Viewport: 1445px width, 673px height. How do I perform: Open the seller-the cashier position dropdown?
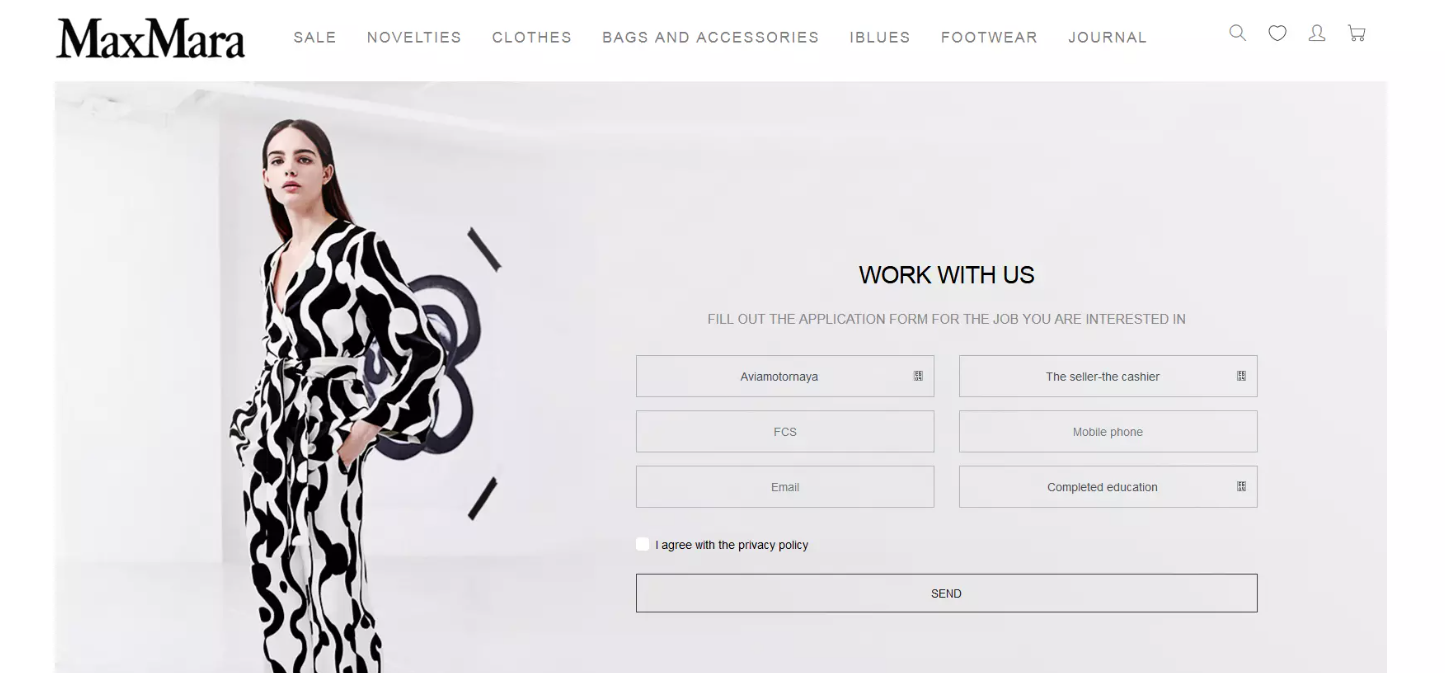1108,376
